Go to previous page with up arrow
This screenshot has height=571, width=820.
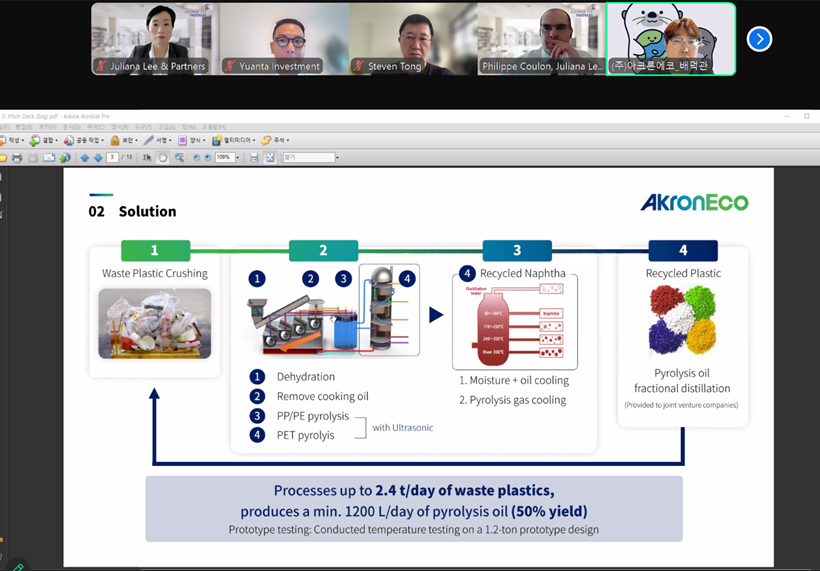click(84, 157)
